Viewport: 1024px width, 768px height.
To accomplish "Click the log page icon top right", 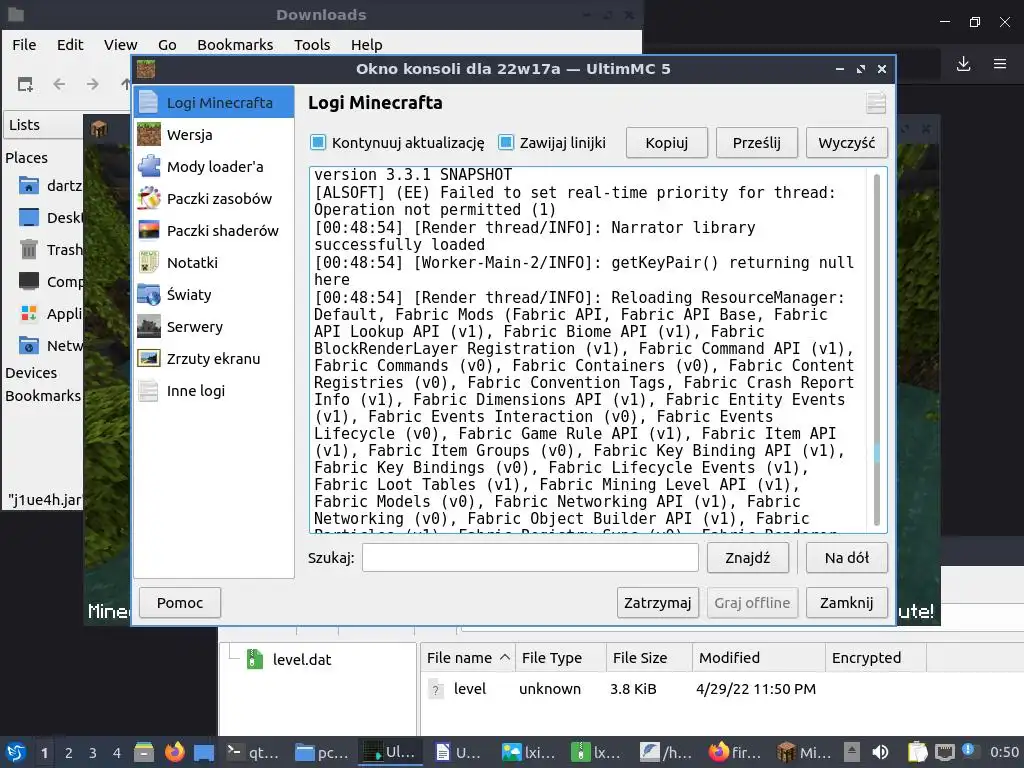I will (876, 103).
